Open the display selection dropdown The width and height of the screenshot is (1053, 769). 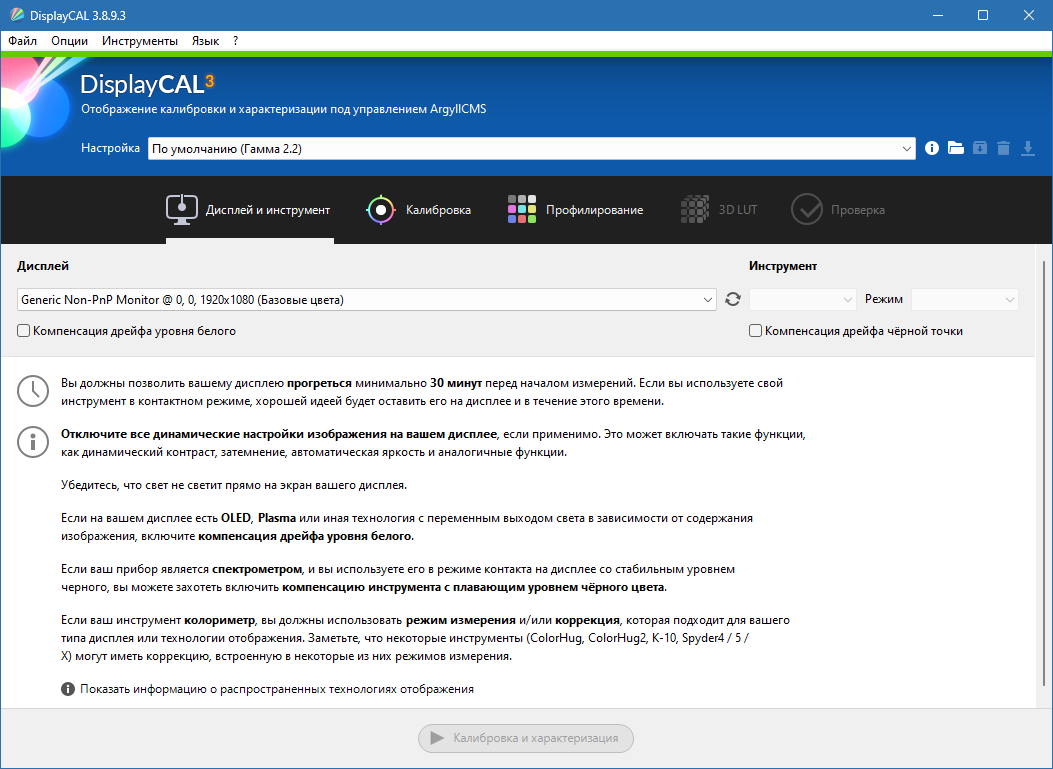tap(707, 298)
